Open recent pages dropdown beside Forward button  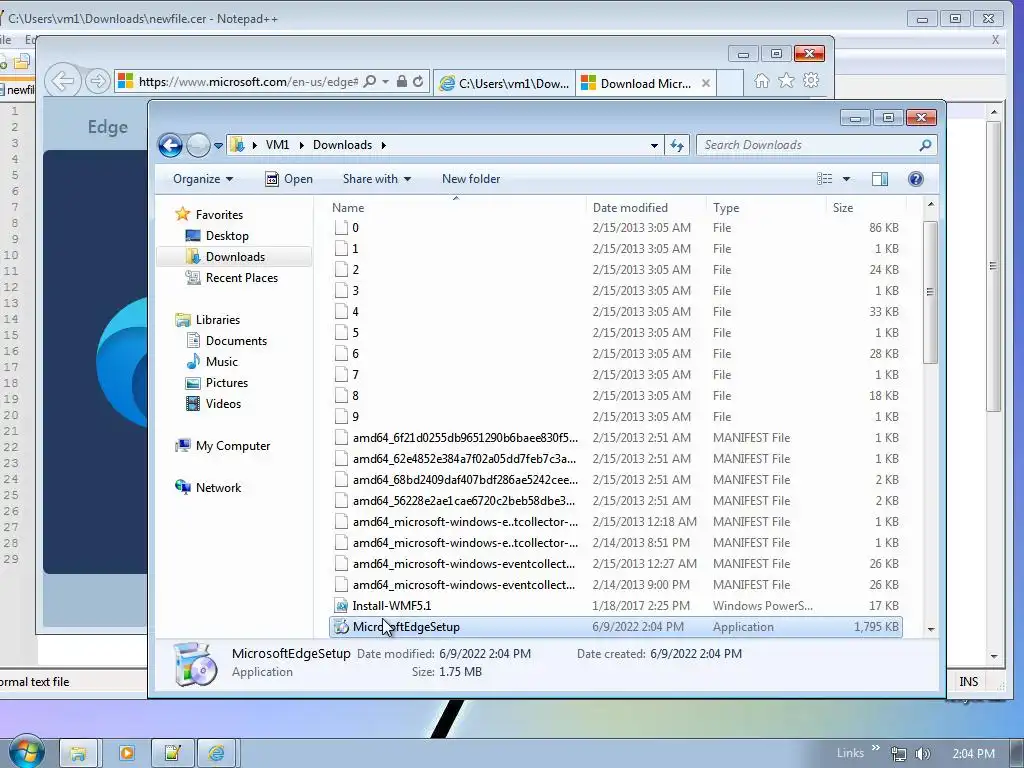tap(218, 146)
